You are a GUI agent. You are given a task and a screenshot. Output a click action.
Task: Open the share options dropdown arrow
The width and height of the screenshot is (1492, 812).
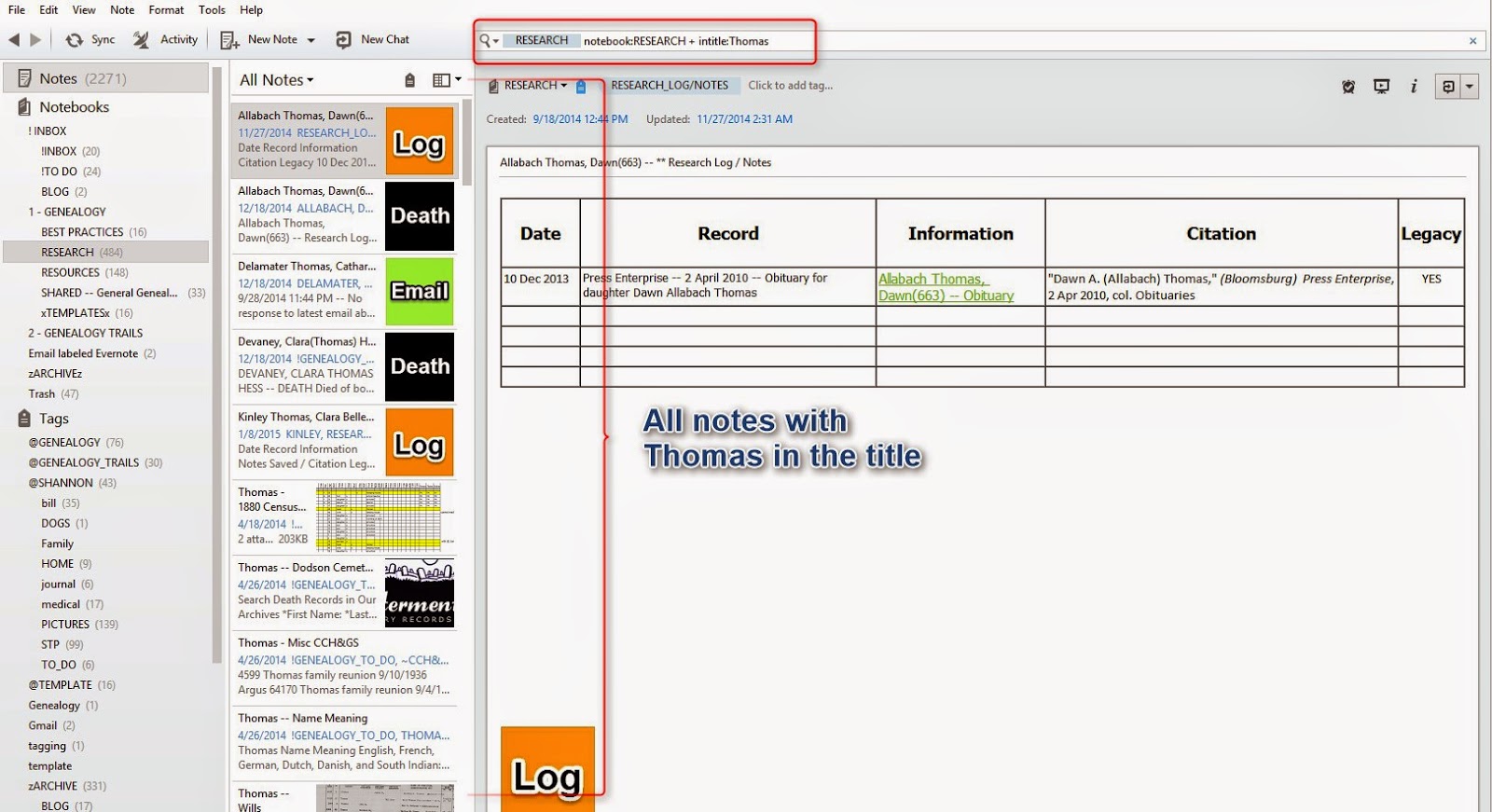point(1469,87)
